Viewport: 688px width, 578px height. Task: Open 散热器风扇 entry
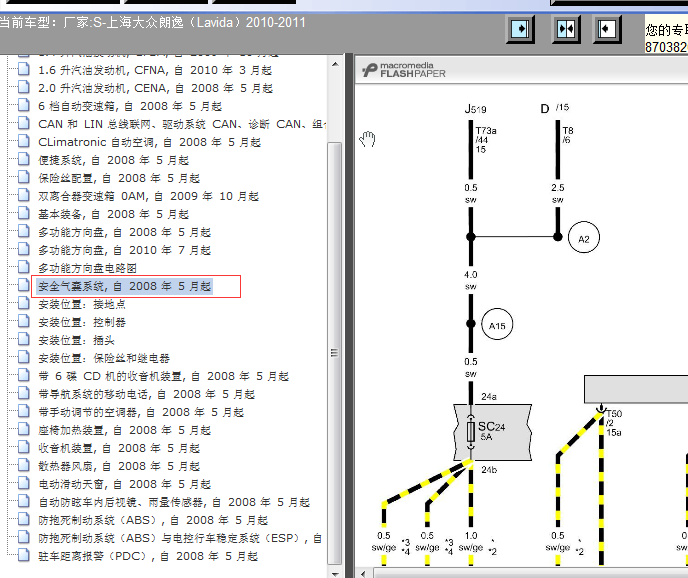pyautogui.click(x=119, y=466)
